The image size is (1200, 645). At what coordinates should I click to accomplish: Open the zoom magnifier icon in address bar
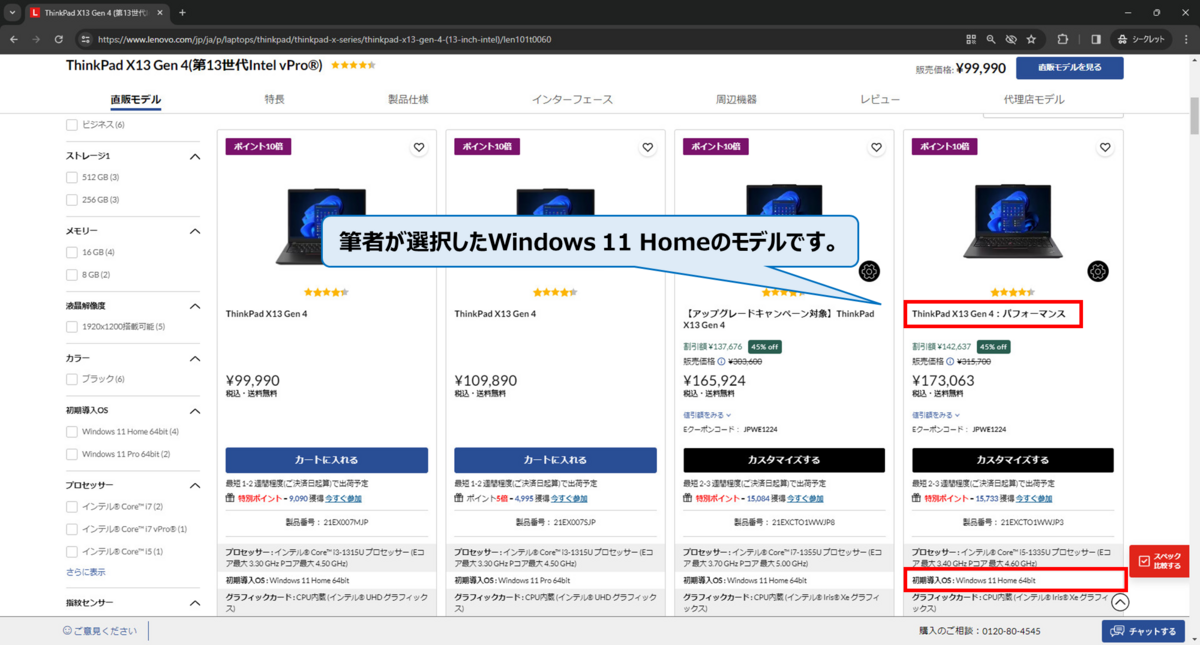point(991,39)
